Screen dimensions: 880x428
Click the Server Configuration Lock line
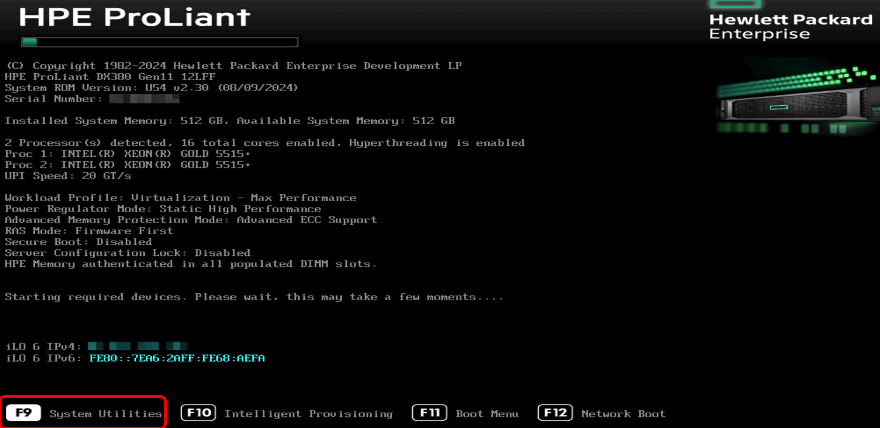click(127, 252)
